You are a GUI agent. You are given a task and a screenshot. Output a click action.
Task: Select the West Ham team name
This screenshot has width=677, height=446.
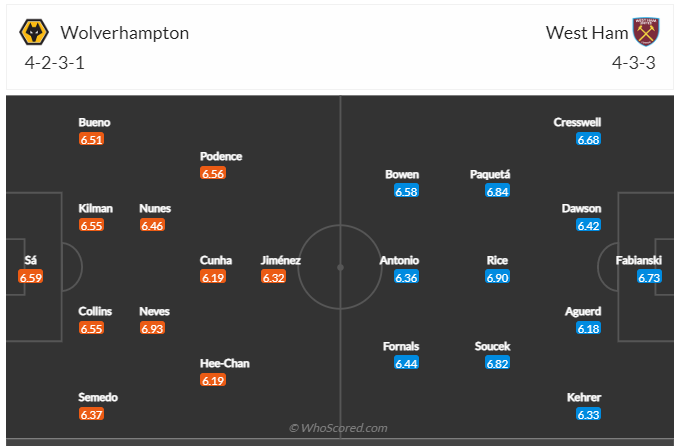[x=587, y=33]
